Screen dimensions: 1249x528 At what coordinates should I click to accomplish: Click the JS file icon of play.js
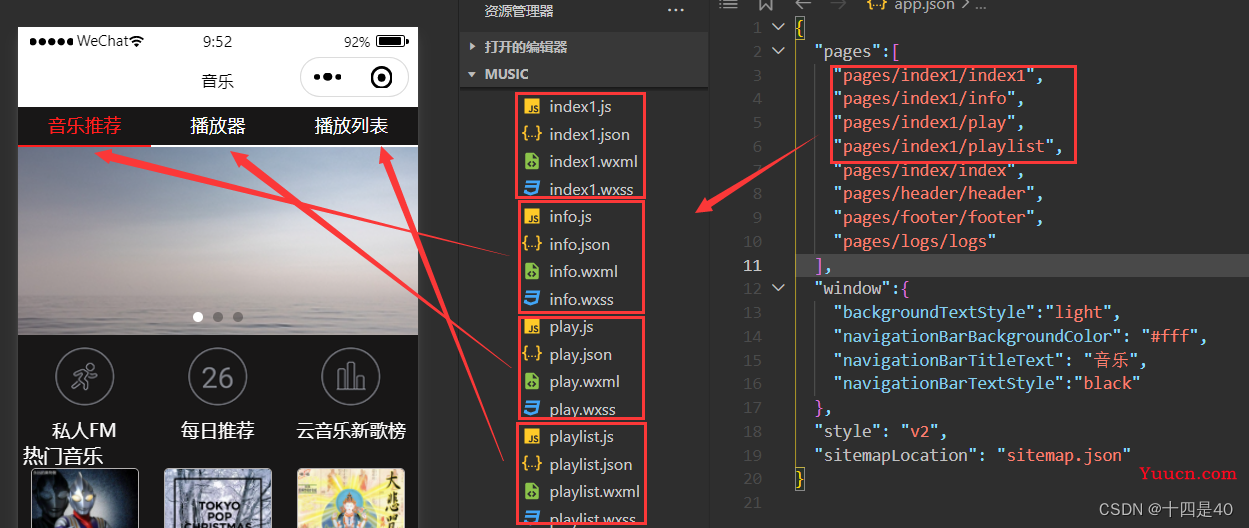point(532,327)
